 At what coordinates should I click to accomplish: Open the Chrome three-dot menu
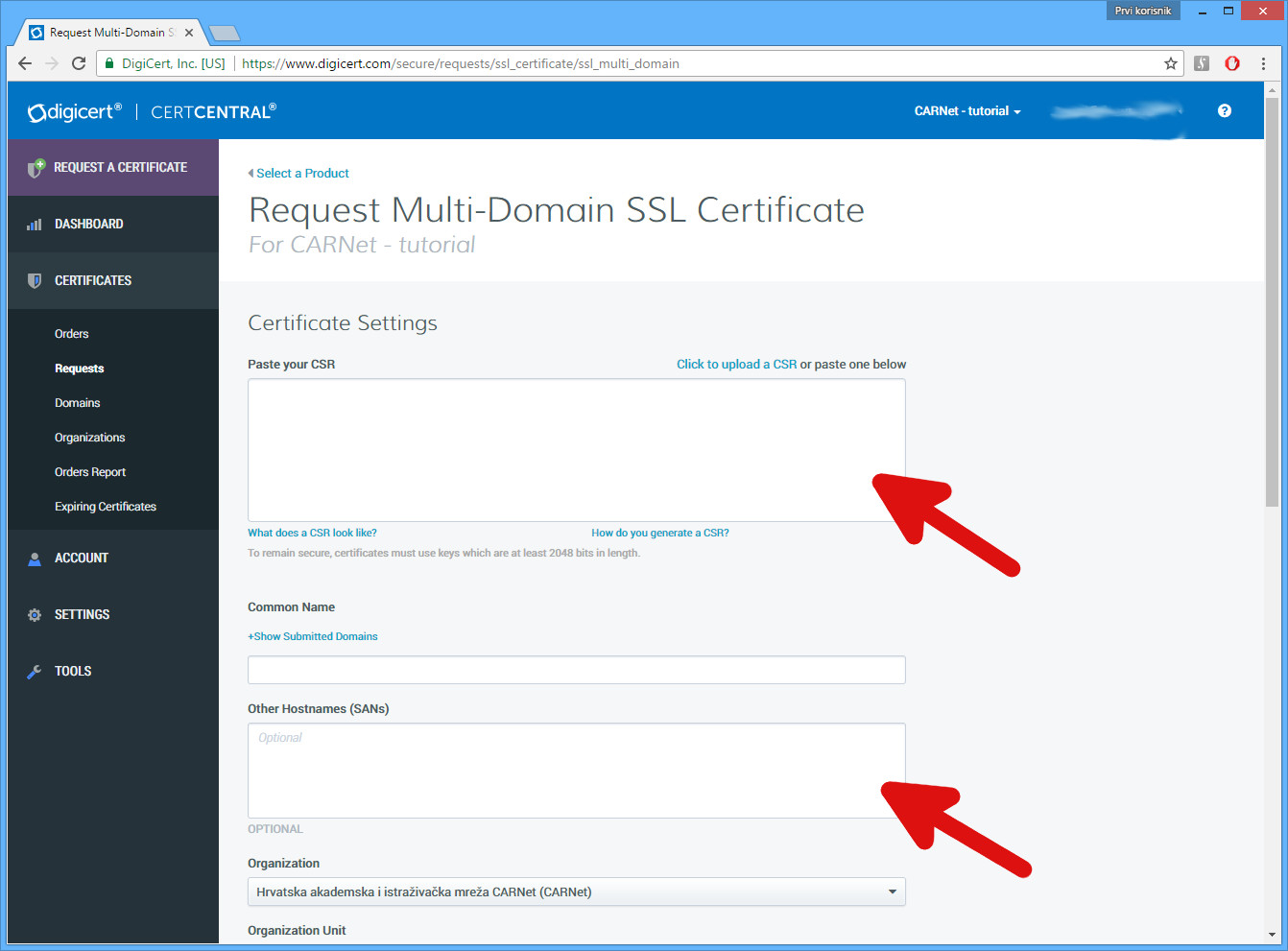click(1263, 63)
